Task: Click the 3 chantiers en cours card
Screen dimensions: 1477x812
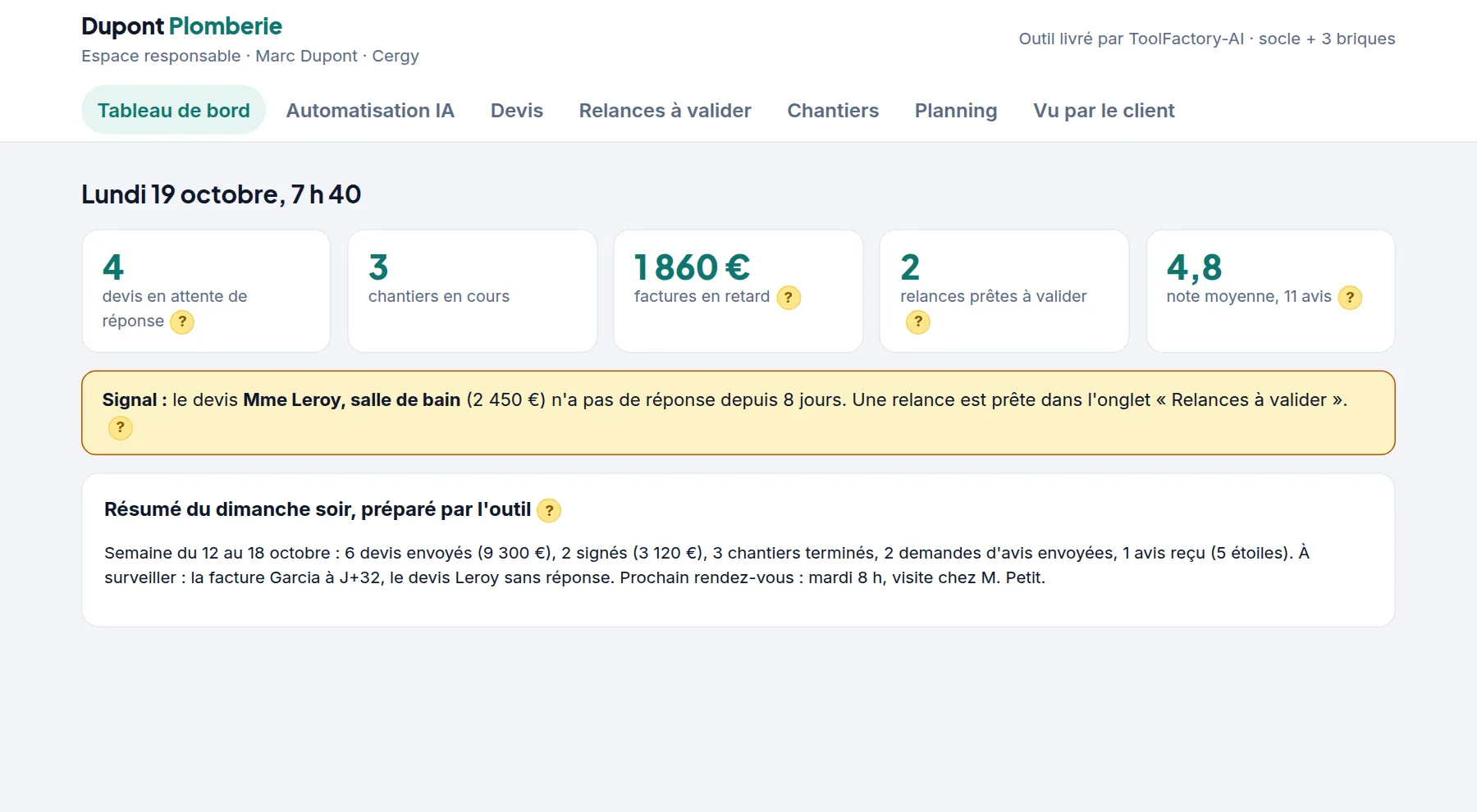Action: (473, 291)
